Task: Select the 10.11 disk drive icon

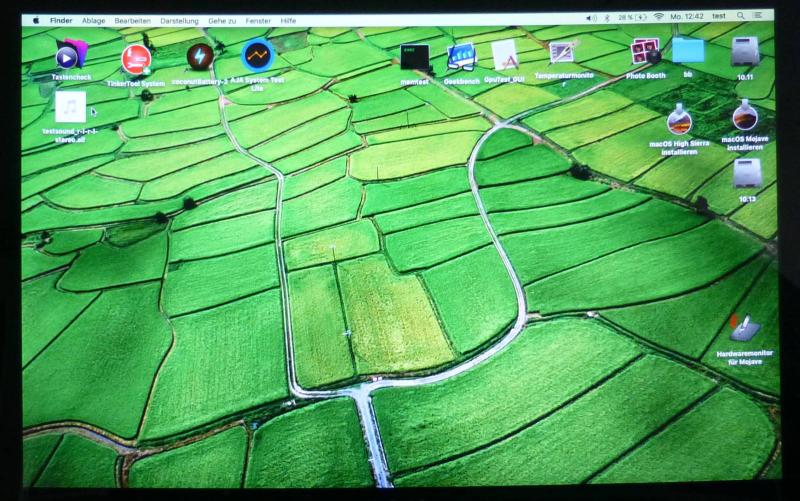Action: (745, 52)
